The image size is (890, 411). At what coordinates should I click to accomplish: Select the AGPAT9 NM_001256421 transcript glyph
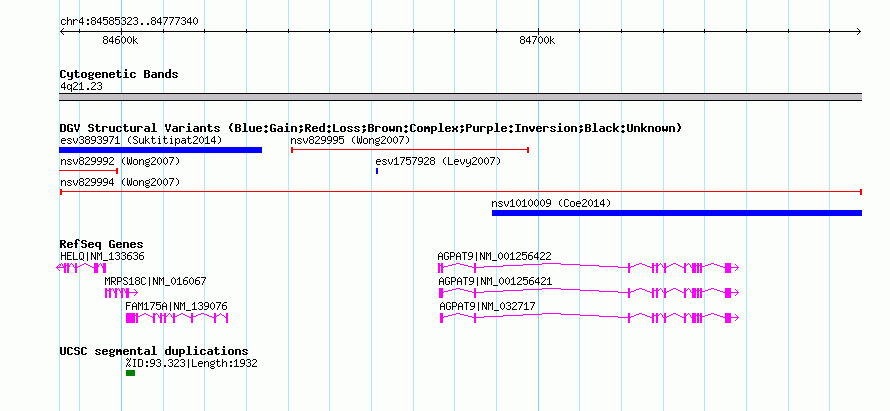coord(589,293)
